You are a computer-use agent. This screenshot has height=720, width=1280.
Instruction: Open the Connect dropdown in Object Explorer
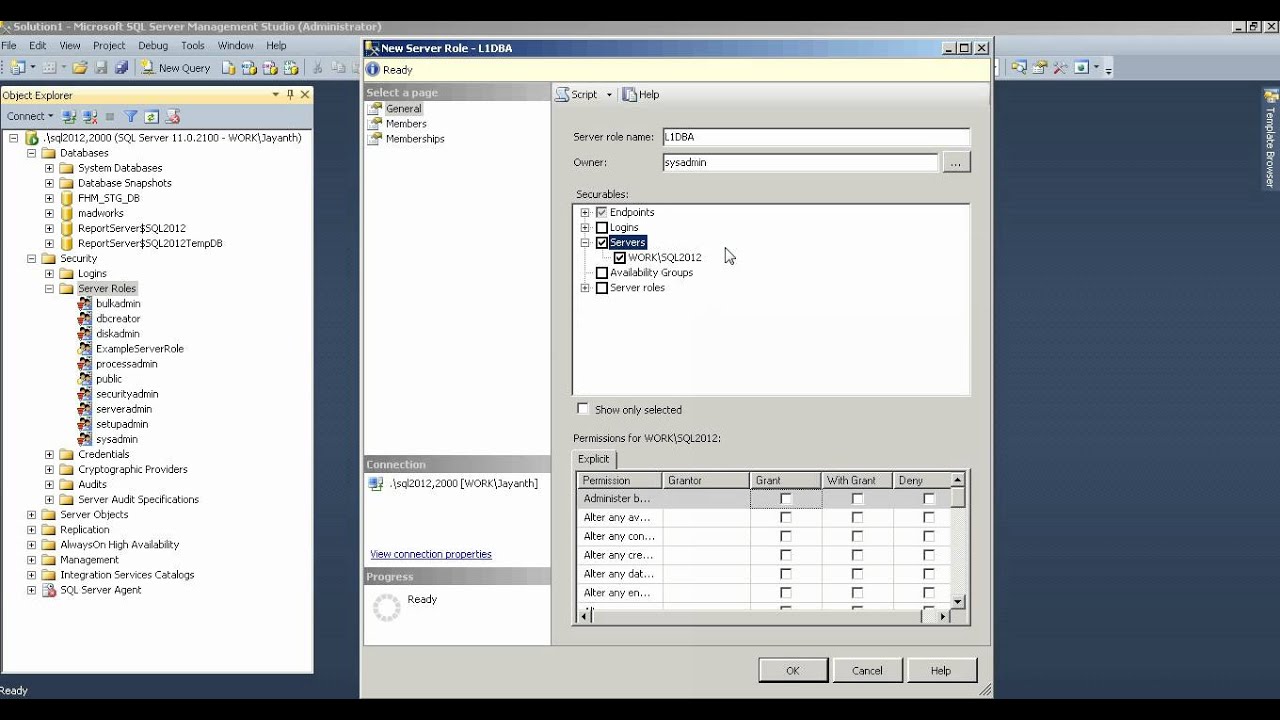point(30,117)
